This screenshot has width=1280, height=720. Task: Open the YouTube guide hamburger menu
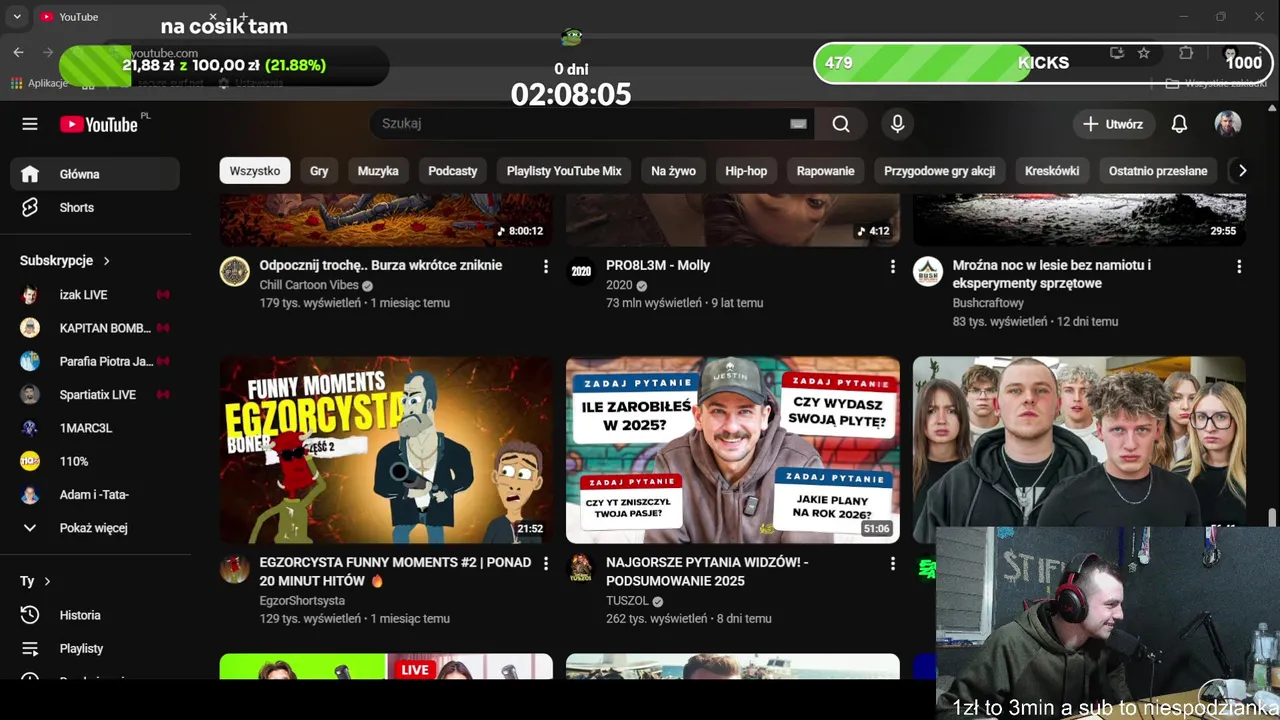pyautogui.click(x=30, y=124)
